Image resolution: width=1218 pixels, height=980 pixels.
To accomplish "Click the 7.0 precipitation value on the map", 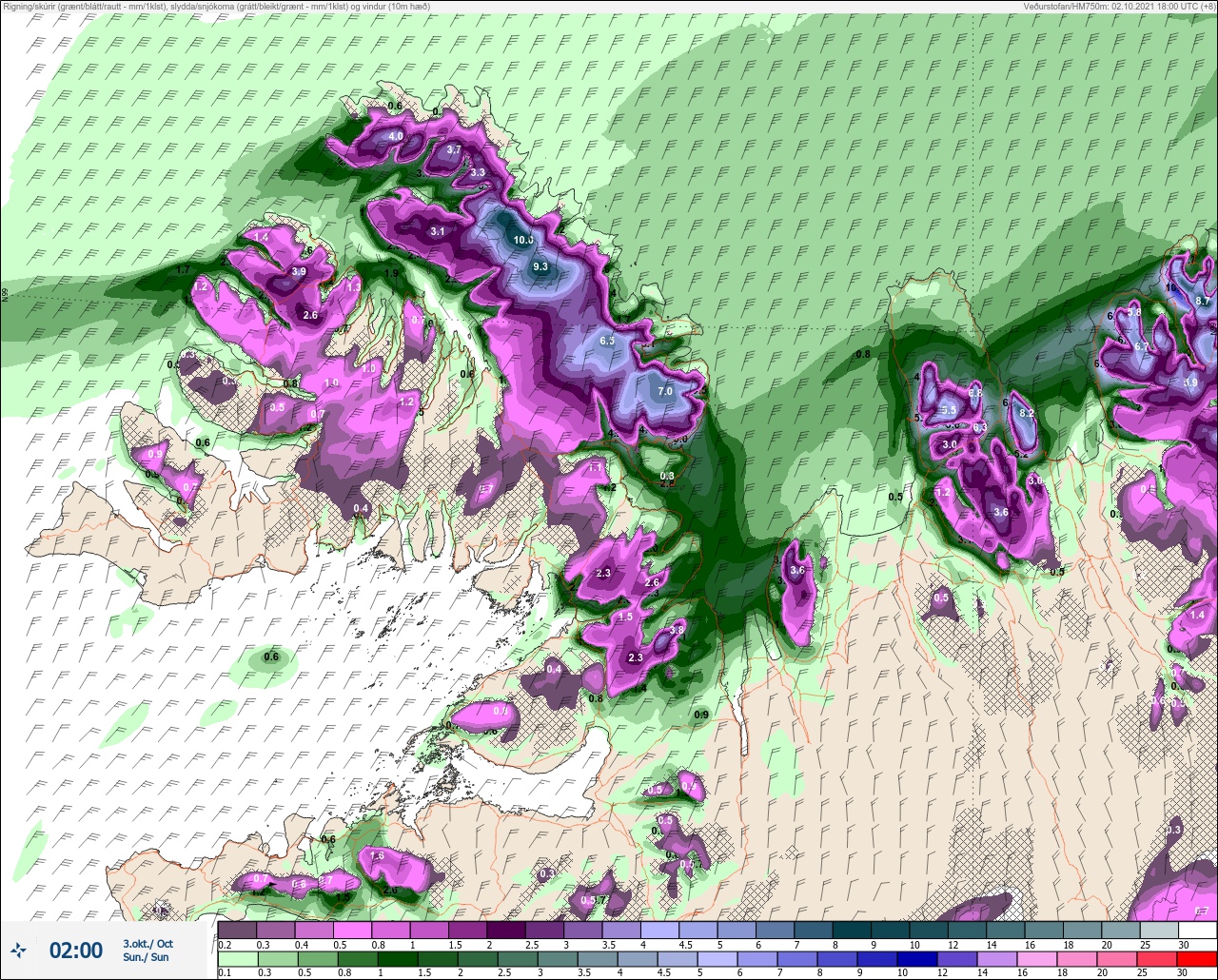I will [x=665, y=391].
